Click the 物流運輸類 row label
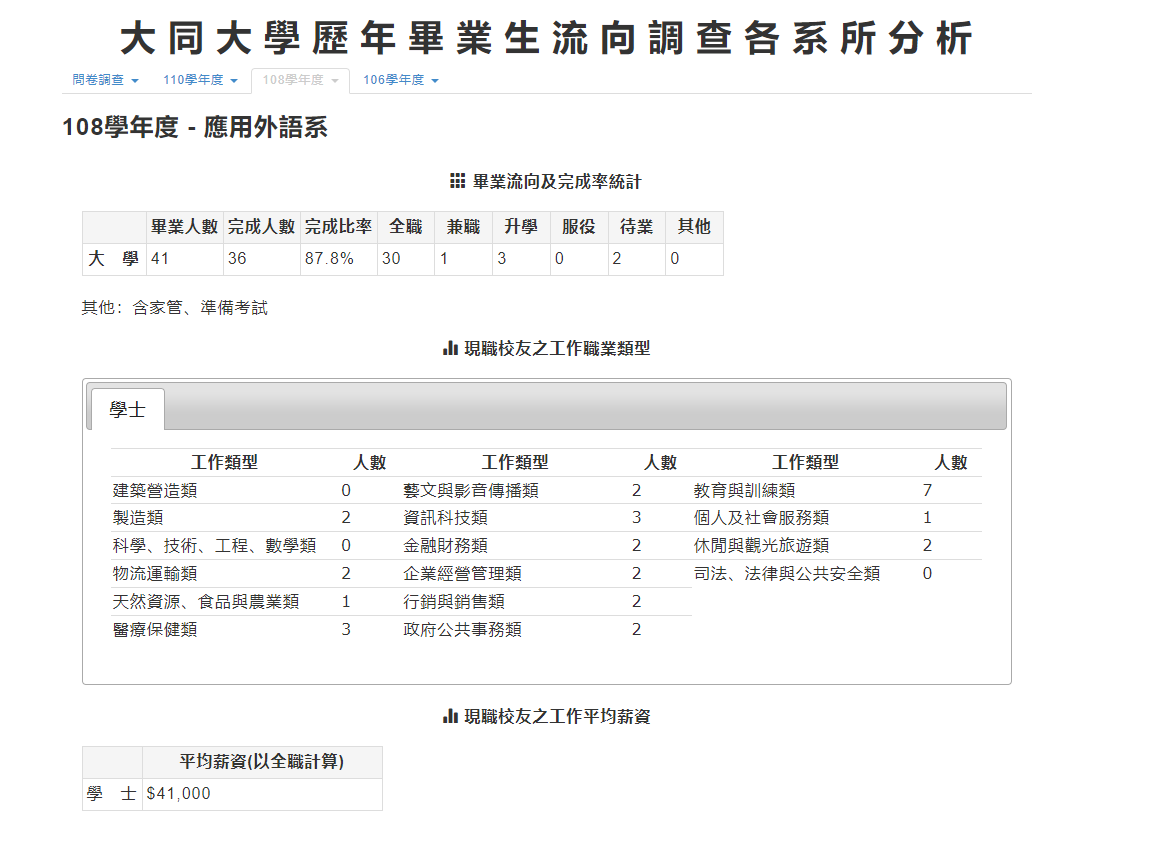This screenshot has height=844, width=1167. tap(155, 574)
